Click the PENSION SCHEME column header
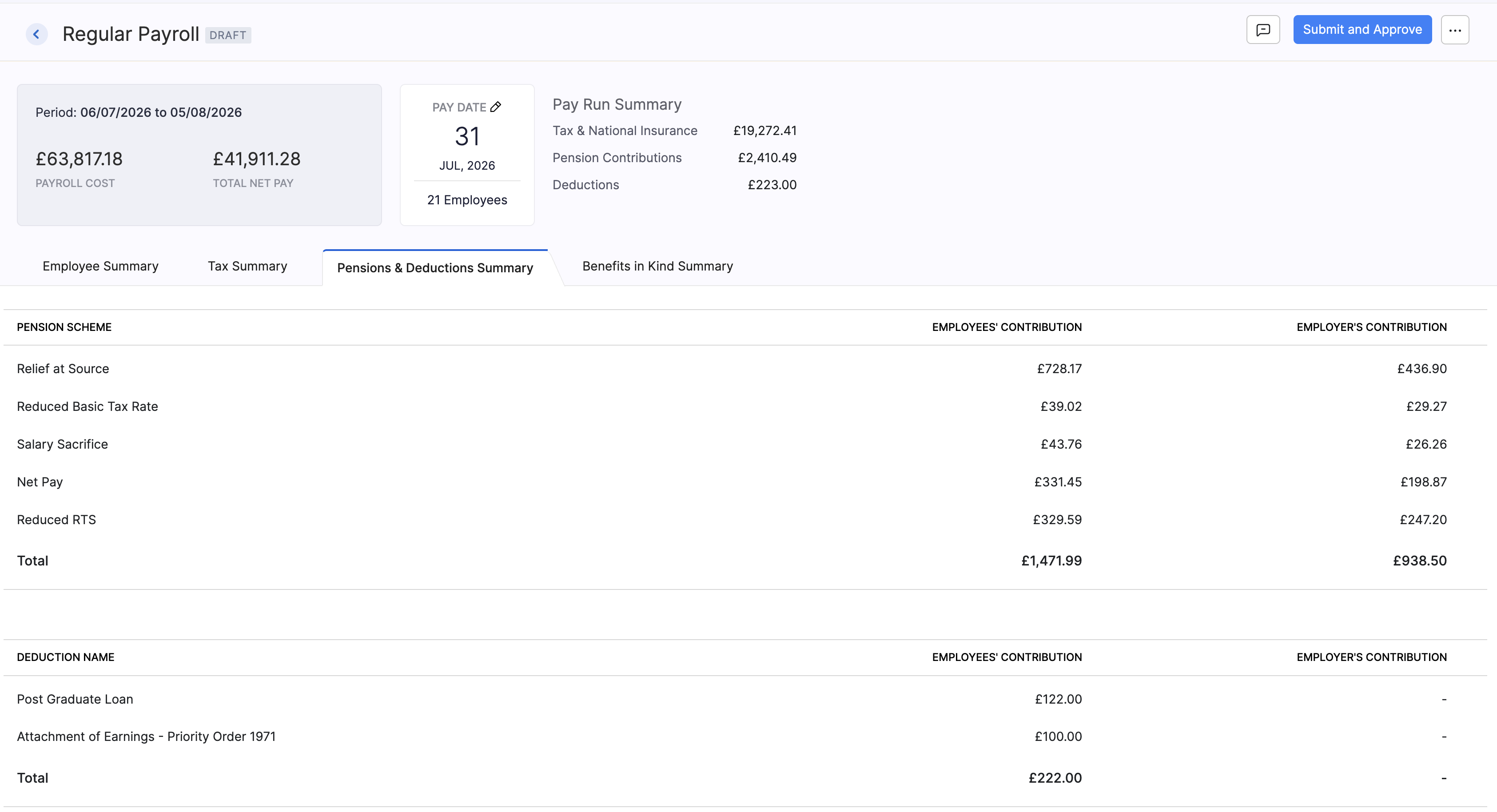 pos(64,327)
